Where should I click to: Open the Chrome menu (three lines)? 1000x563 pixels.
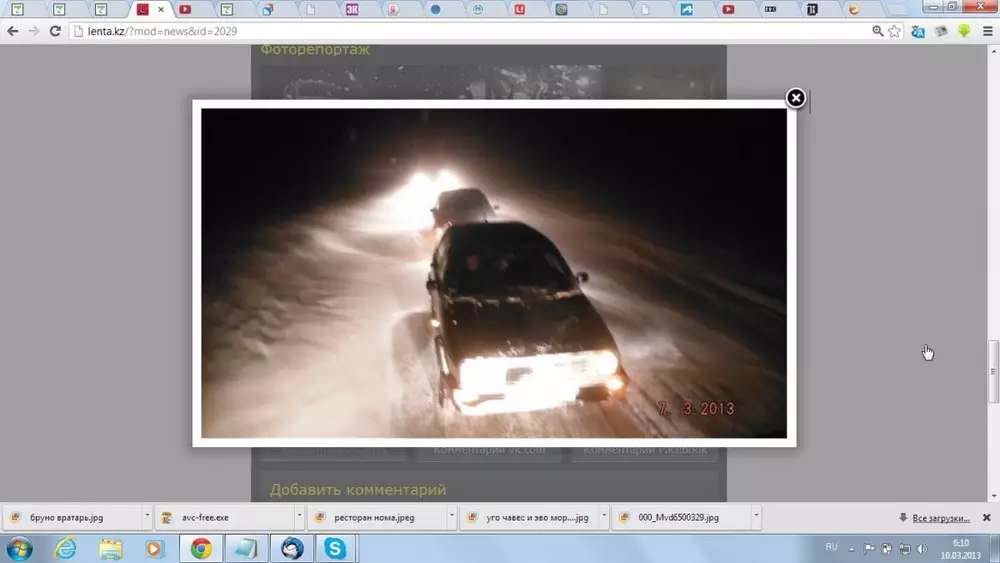[x=987, y=31]
